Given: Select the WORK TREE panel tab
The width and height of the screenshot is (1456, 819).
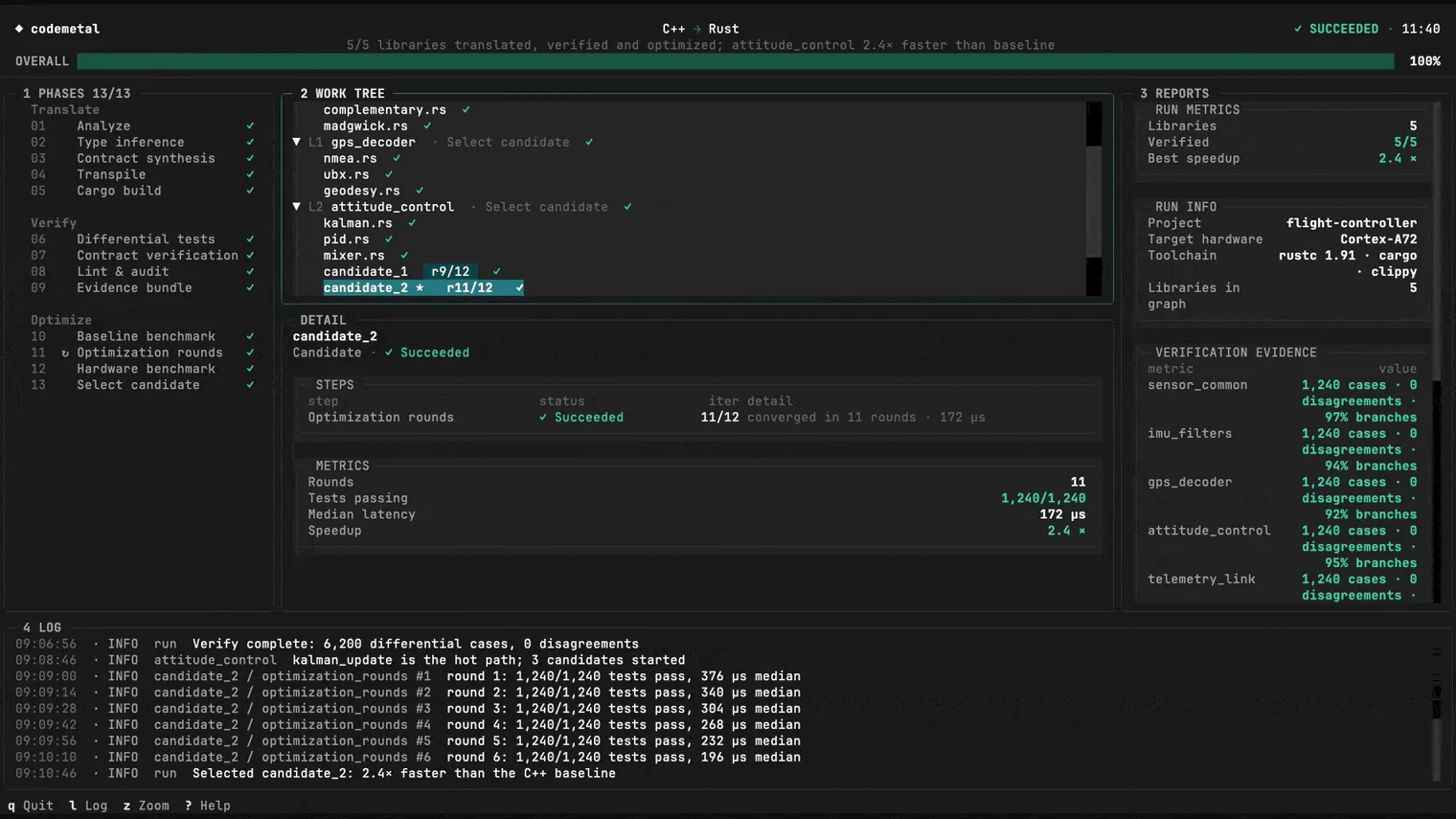Looking at the screenshot, I should click(x=342, y=93).
